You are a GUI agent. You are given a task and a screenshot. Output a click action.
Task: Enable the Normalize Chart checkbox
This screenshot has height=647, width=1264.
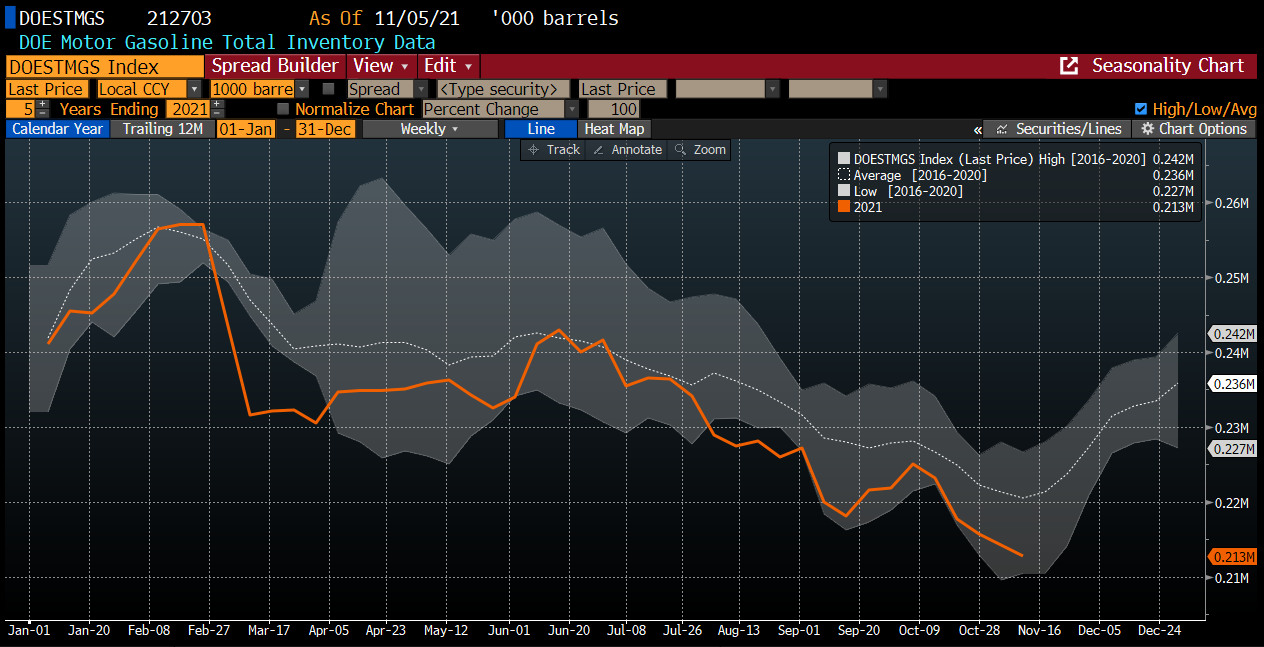[x=283, y=109]
